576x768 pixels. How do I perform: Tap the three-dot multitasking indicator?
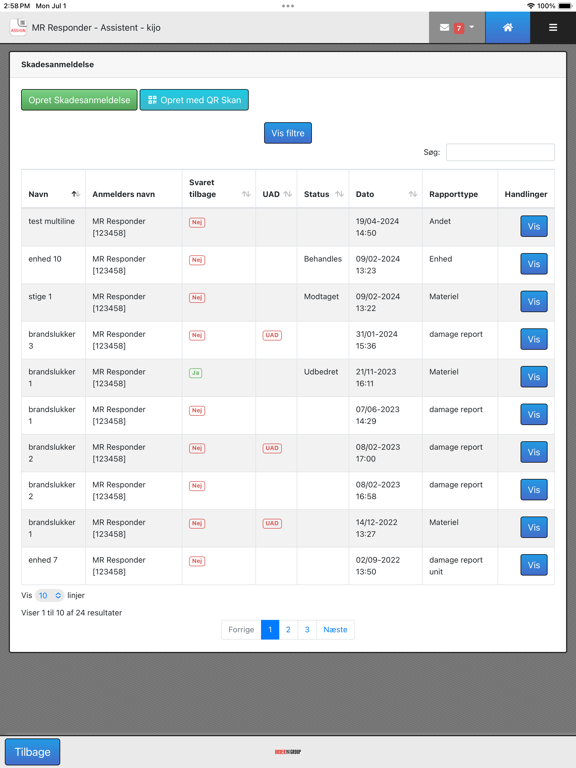288,6
